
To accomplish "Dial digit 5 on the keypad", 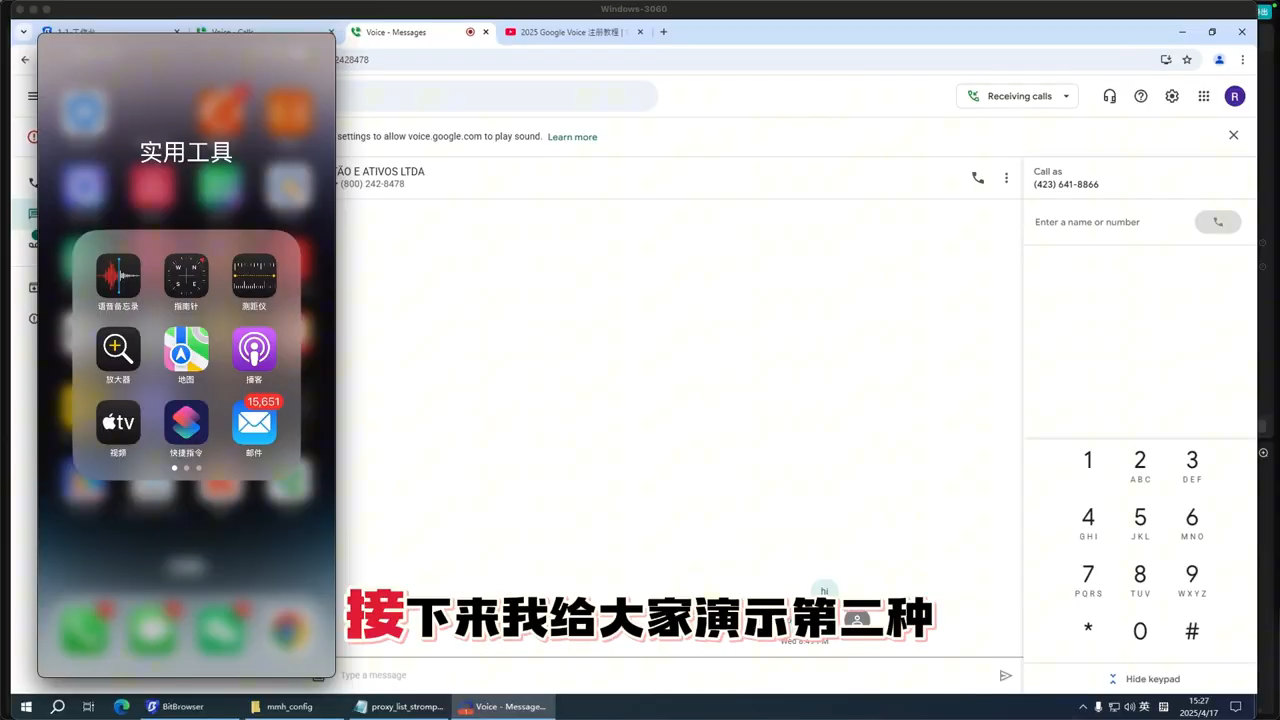I will pos(1140,522).
